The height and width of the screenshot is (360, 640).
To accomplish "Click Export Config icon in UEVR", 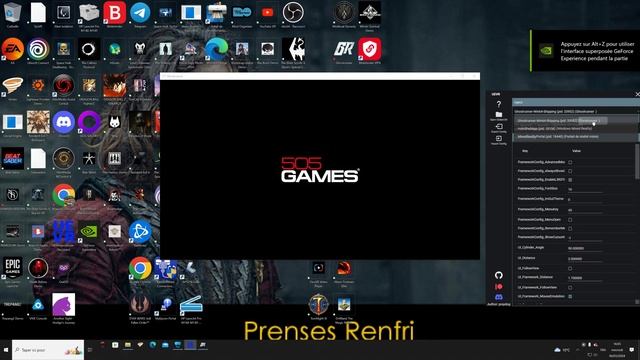I will (498, 128).
